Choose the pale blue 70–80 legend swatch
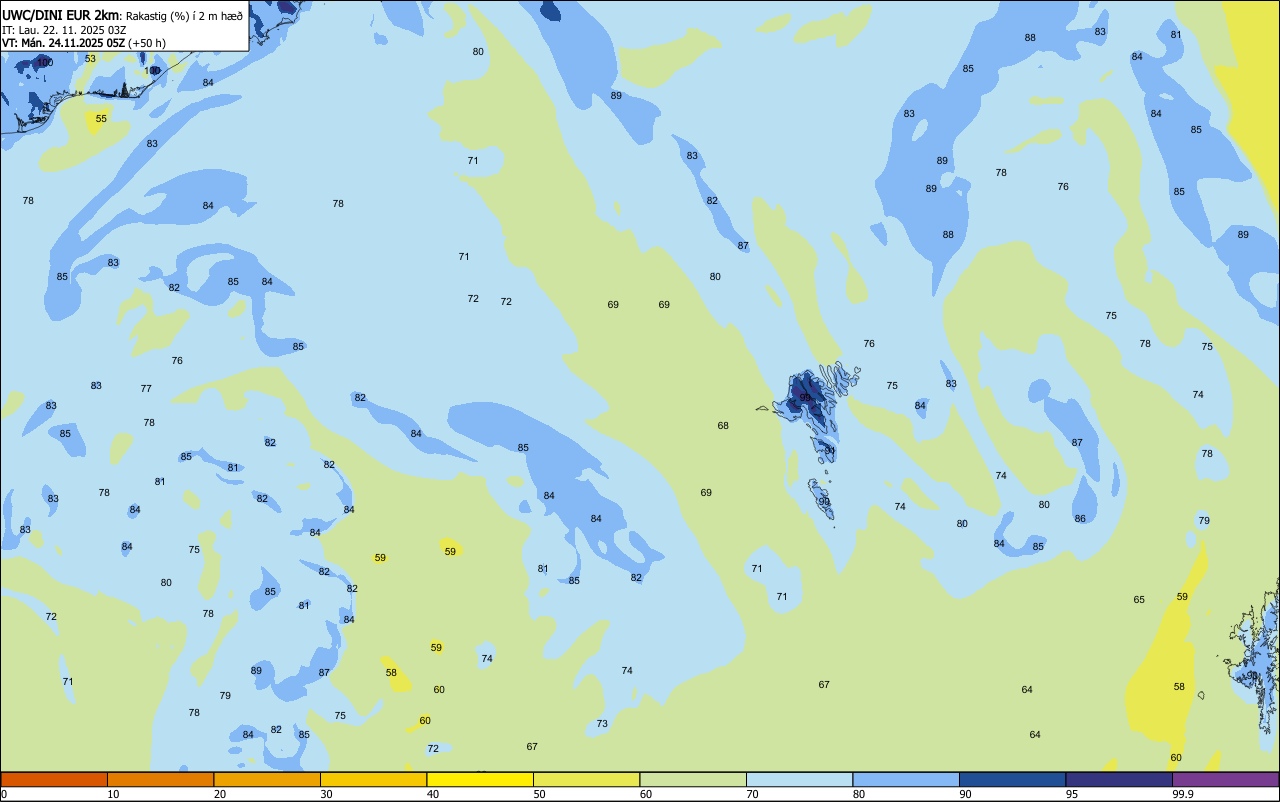Viewport: 1280px width, 802px height. pos(799,779)
